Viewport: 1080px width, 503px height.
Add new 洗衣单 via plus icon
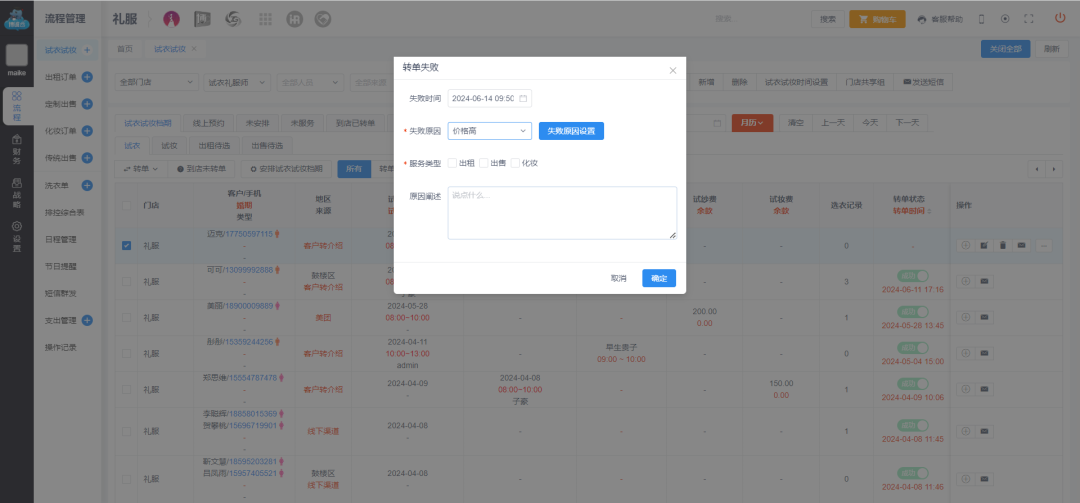(87, 185)
